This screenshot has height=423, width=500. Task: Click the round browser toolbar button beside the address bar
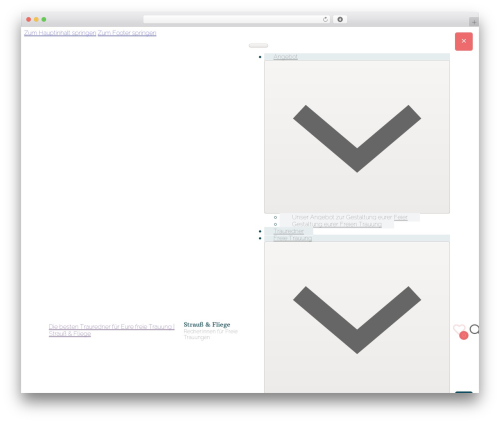point(340,19)
